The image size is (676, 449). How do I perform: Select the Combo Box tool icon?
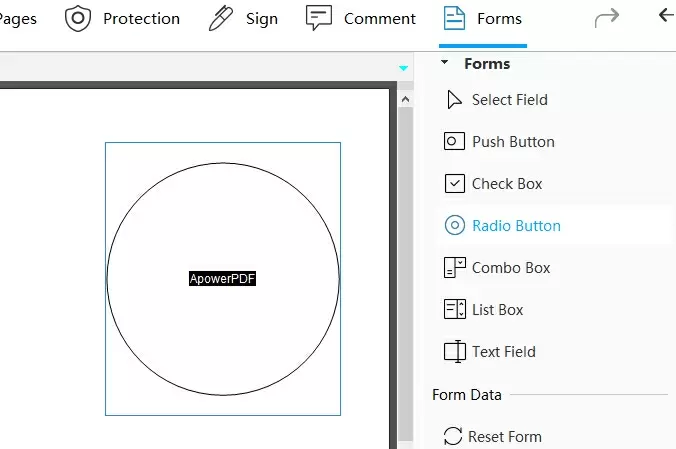pos(454,267)
